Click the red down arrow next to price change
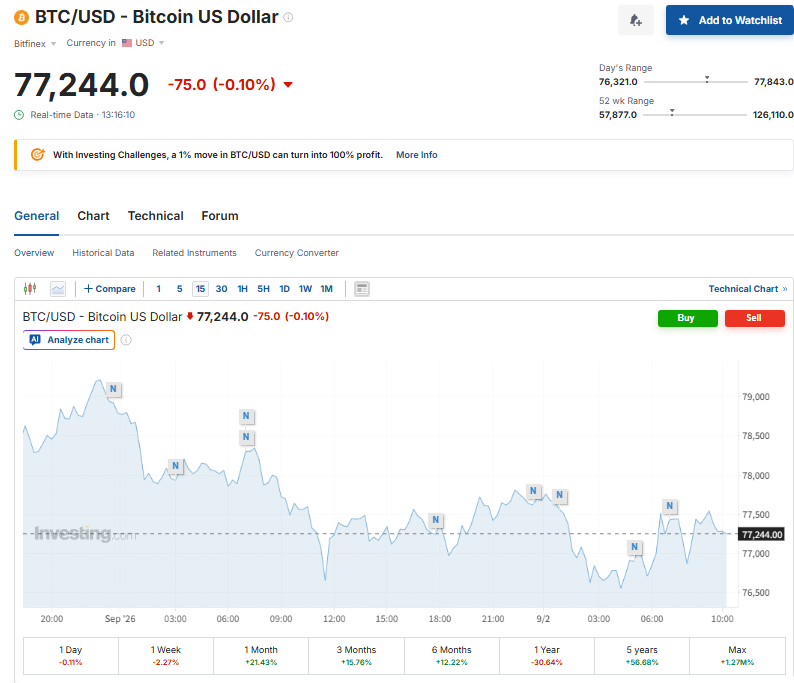Image resolution: width=794 pixels, height=683 pixels. pos(288,85)
